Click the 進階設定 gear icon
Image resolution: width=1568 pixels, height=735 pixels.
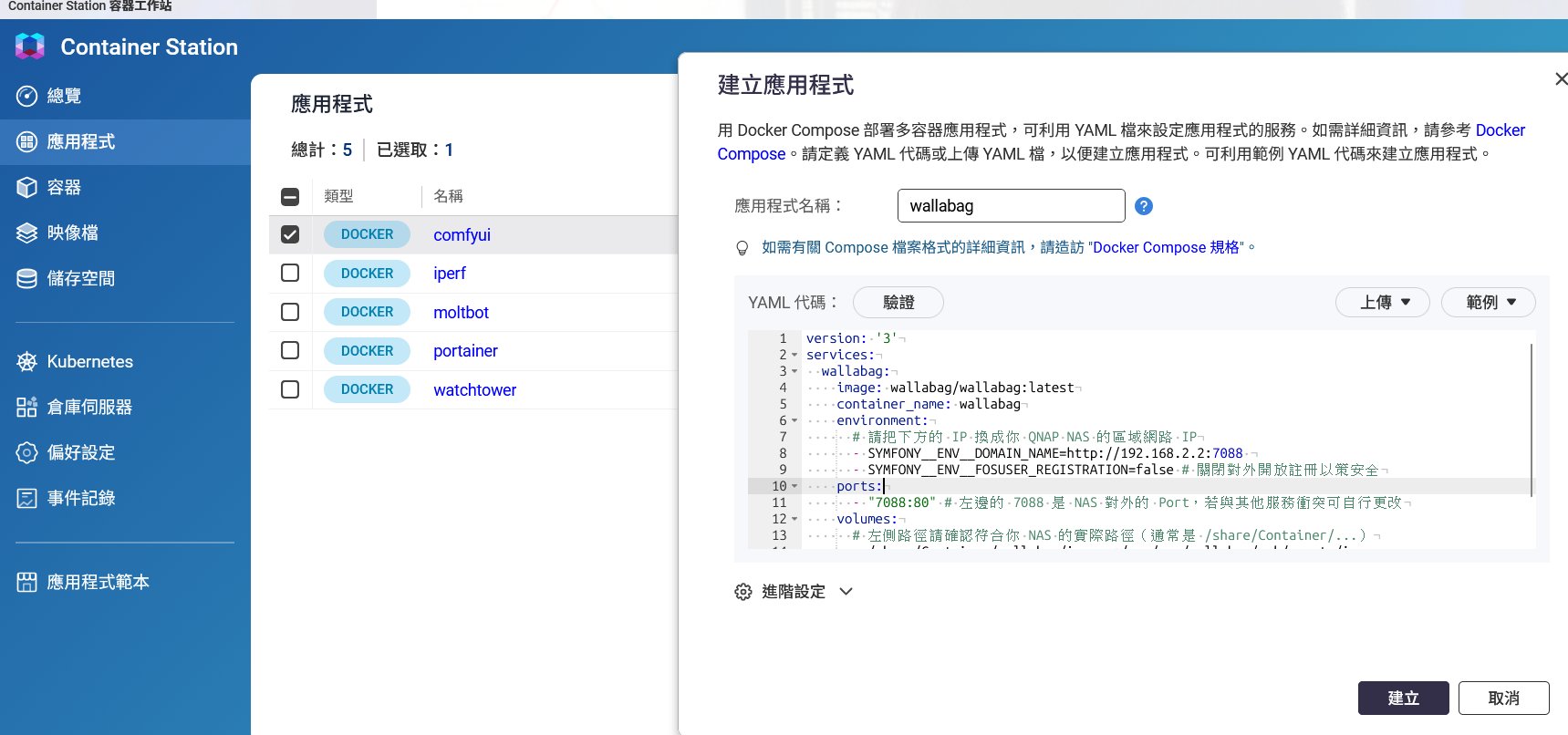tap(743, 592)
